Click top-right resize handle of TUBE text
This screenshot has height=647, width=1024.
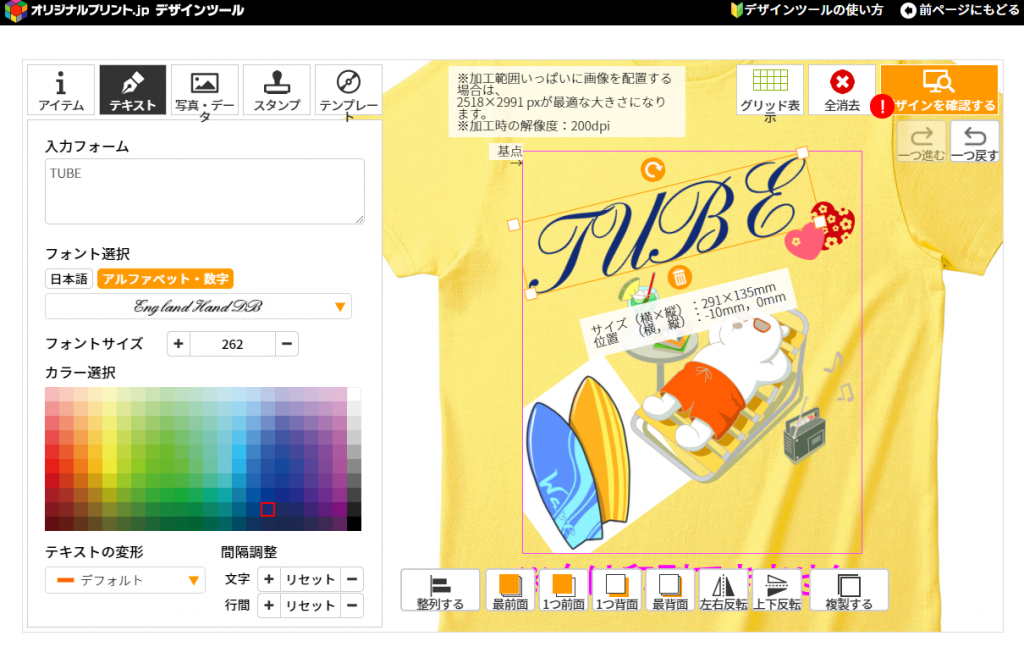coord(803,153)
